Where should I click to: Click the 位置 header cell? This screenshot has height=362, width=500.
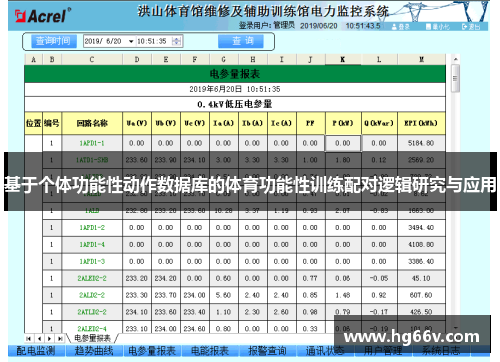[x=33, y=123]
